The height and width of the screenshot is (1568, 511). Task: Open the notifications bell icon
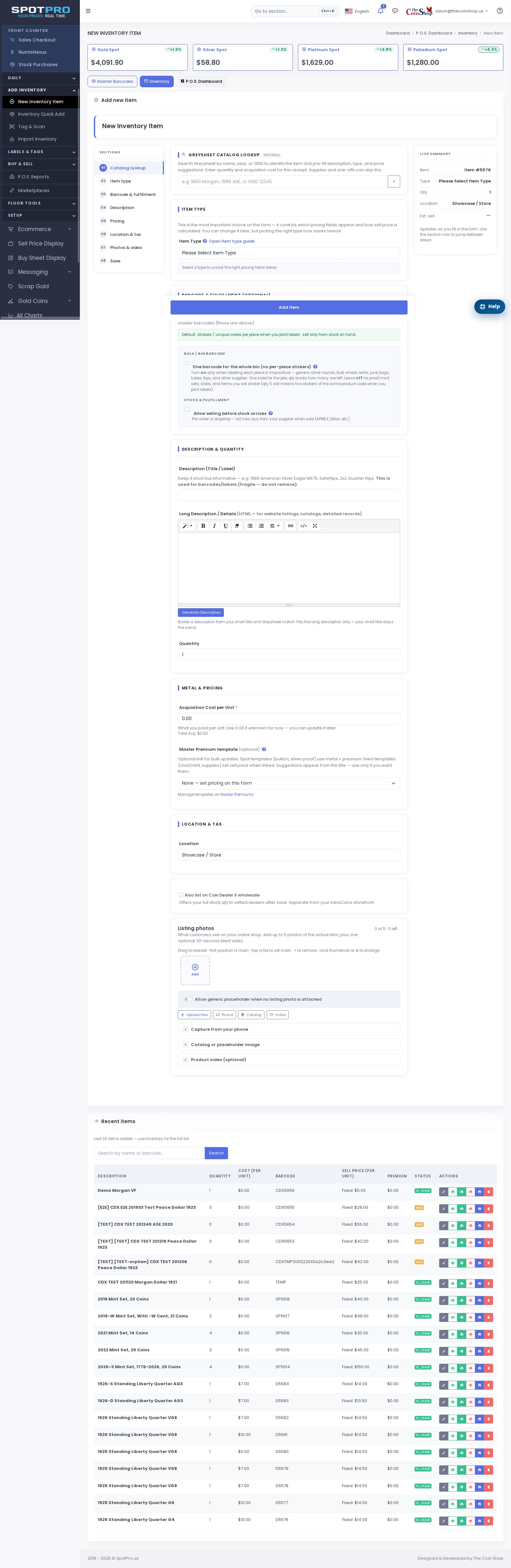coord(380,11)
